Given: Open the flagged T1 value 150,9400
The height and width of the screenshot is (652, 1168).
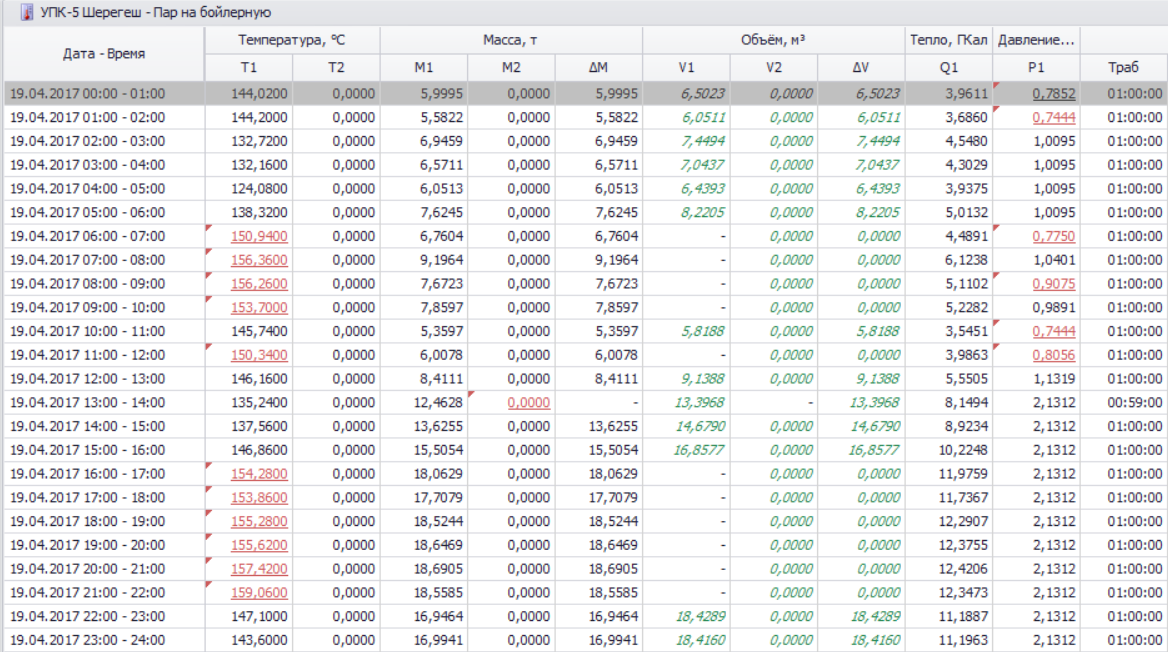Looking at the screenshot, I should [259, 236].
